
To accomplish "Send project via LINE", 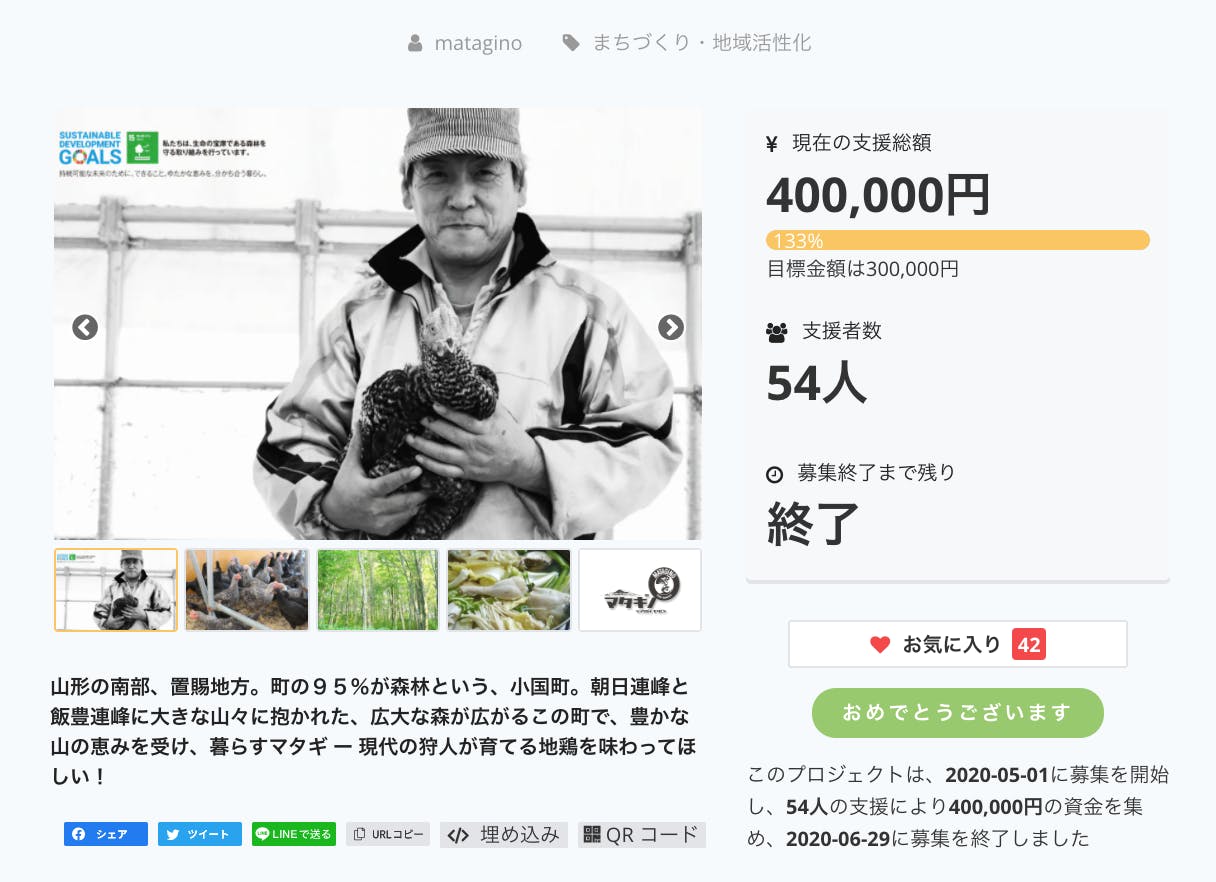I will [x=293, y=834].
